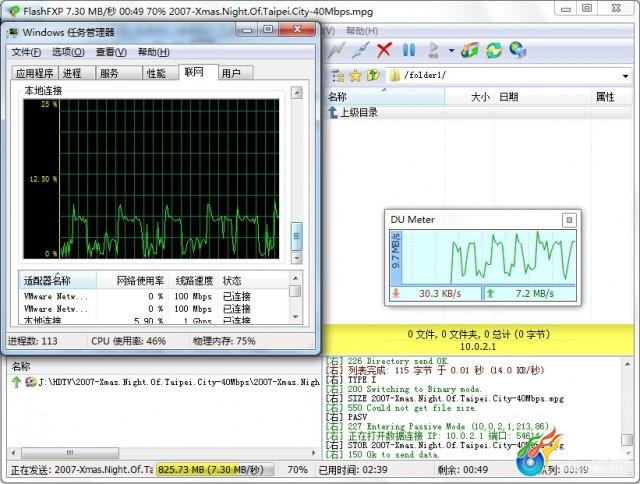Screen dimensions: 640x484
Task: Toggle the folder tree view icon
Action: coord(338,75)
